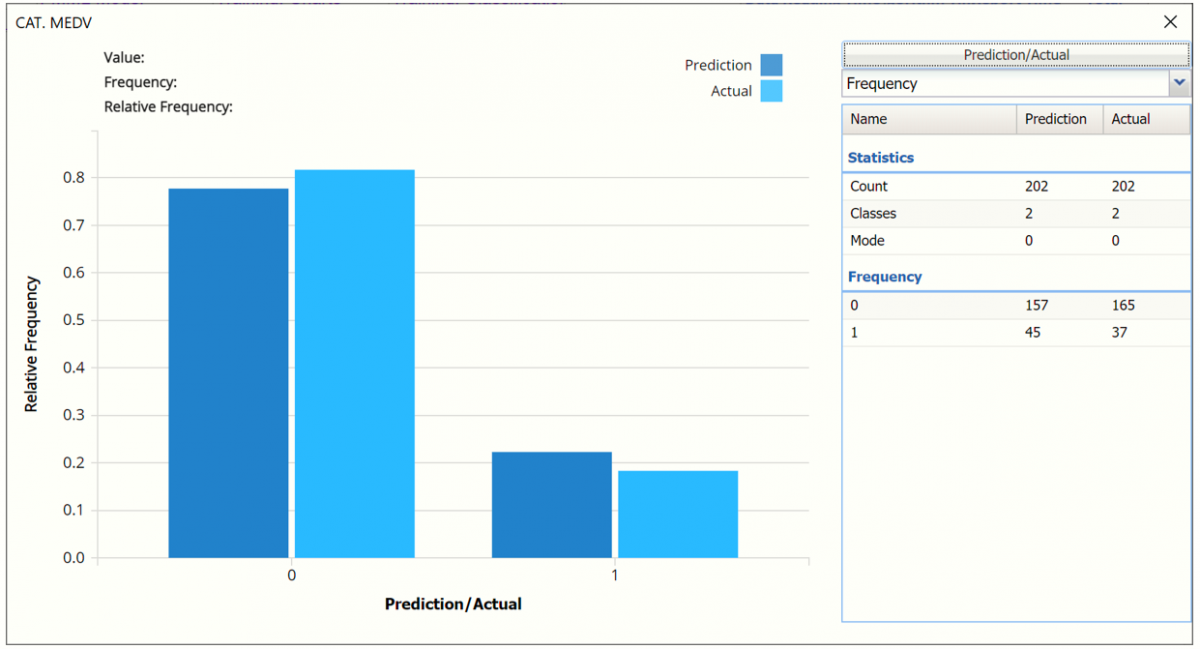Click the light blue Actual bar for class 0

354,364
